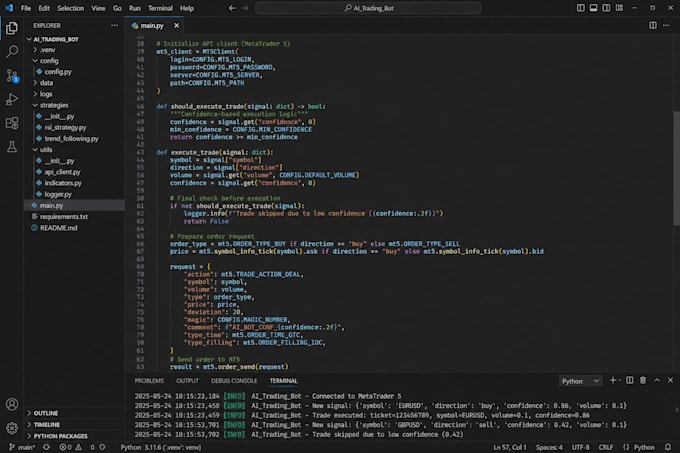Viewport: 680px width, 453px height.
Task: Open the Extensions view
Action: coord(12,123)
